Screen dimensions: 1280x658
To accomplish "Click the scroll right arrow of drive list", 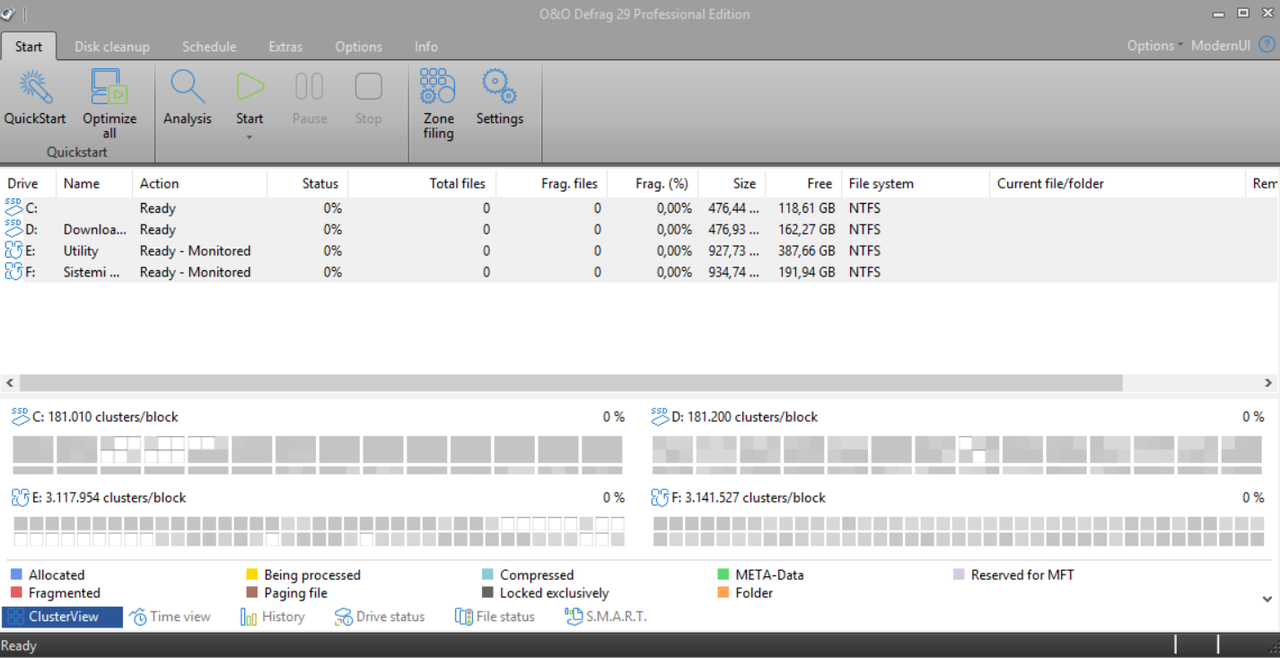I will coord(1269,383).
